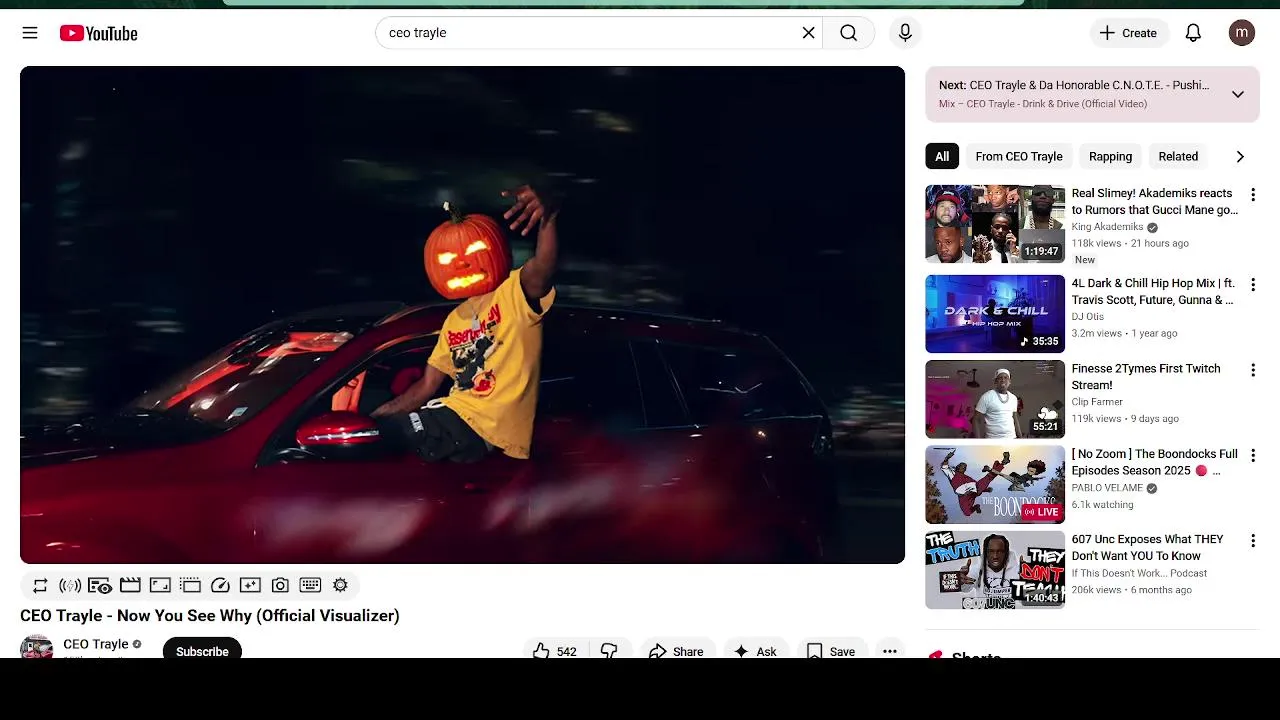Click the fullscreen window frame icon
Viewport: 1280px width, 720px height.
tap(160, 585)
